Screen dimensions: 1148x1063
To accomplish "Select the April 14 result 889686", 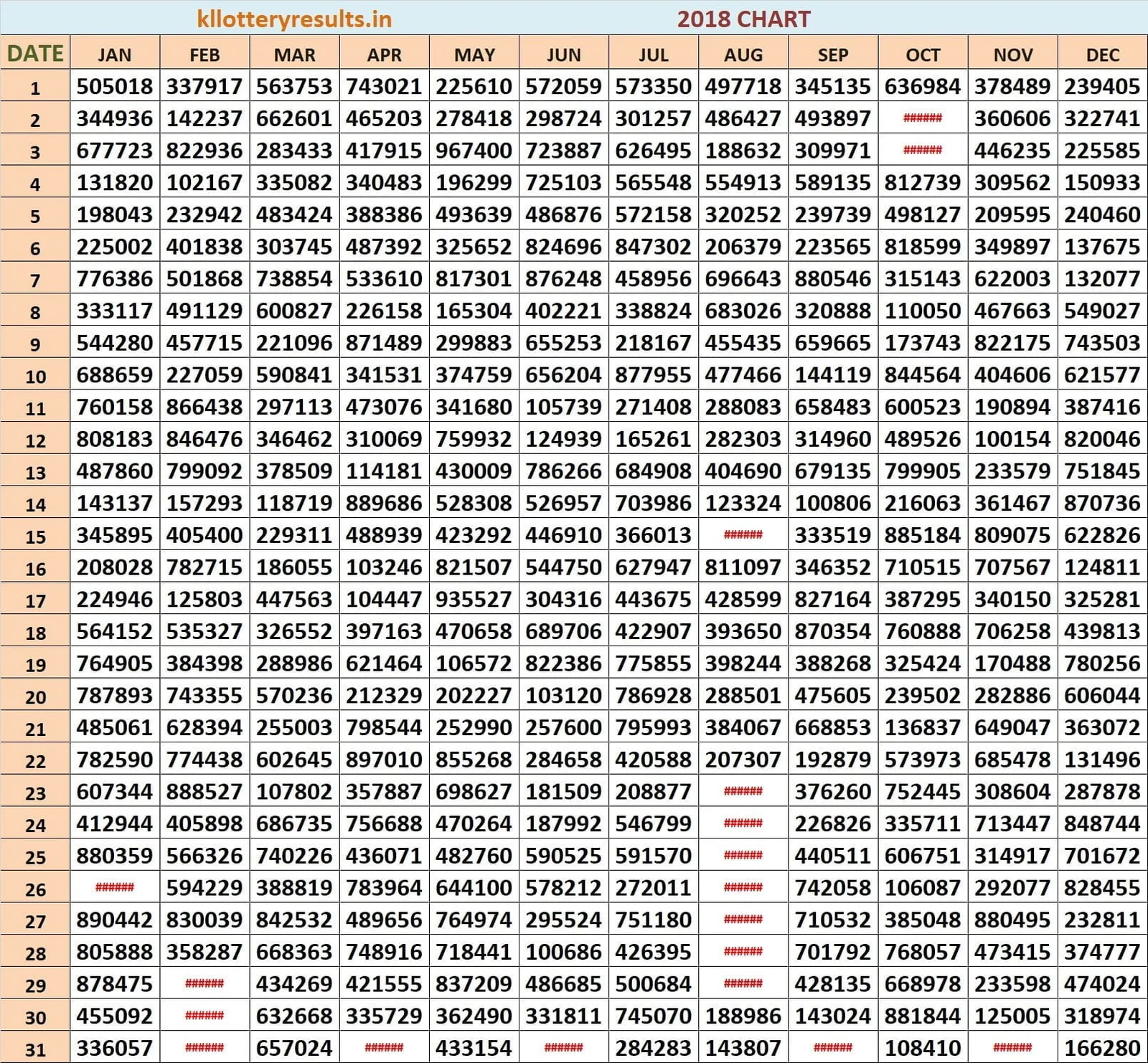I will (x=384, y=504).
